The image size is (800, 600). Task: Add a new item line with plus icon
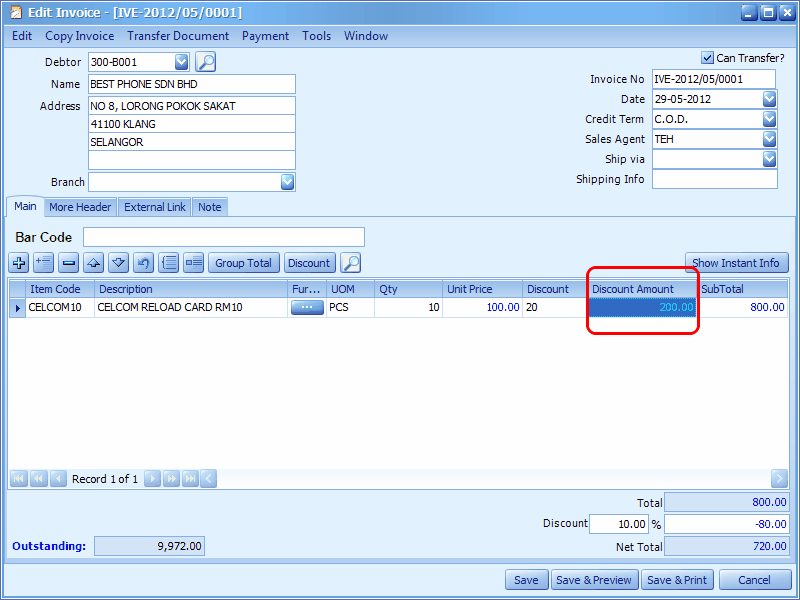[x=19, y=263]
